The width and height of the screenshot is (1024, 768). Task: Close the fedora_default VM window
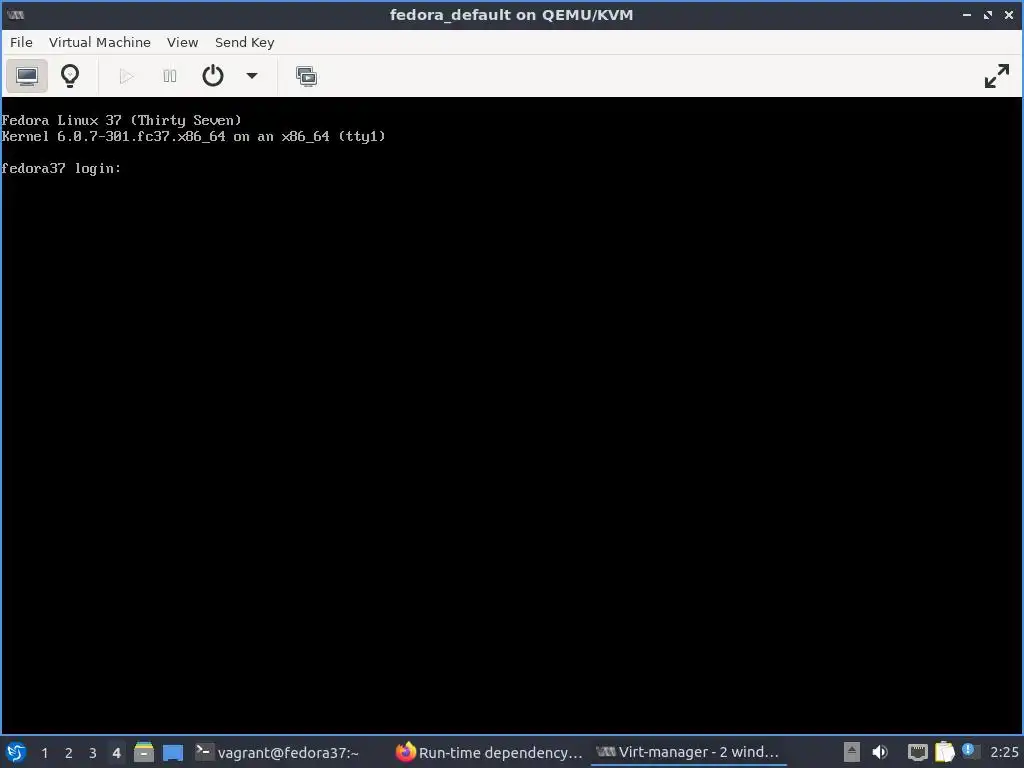pos(1008,14)
